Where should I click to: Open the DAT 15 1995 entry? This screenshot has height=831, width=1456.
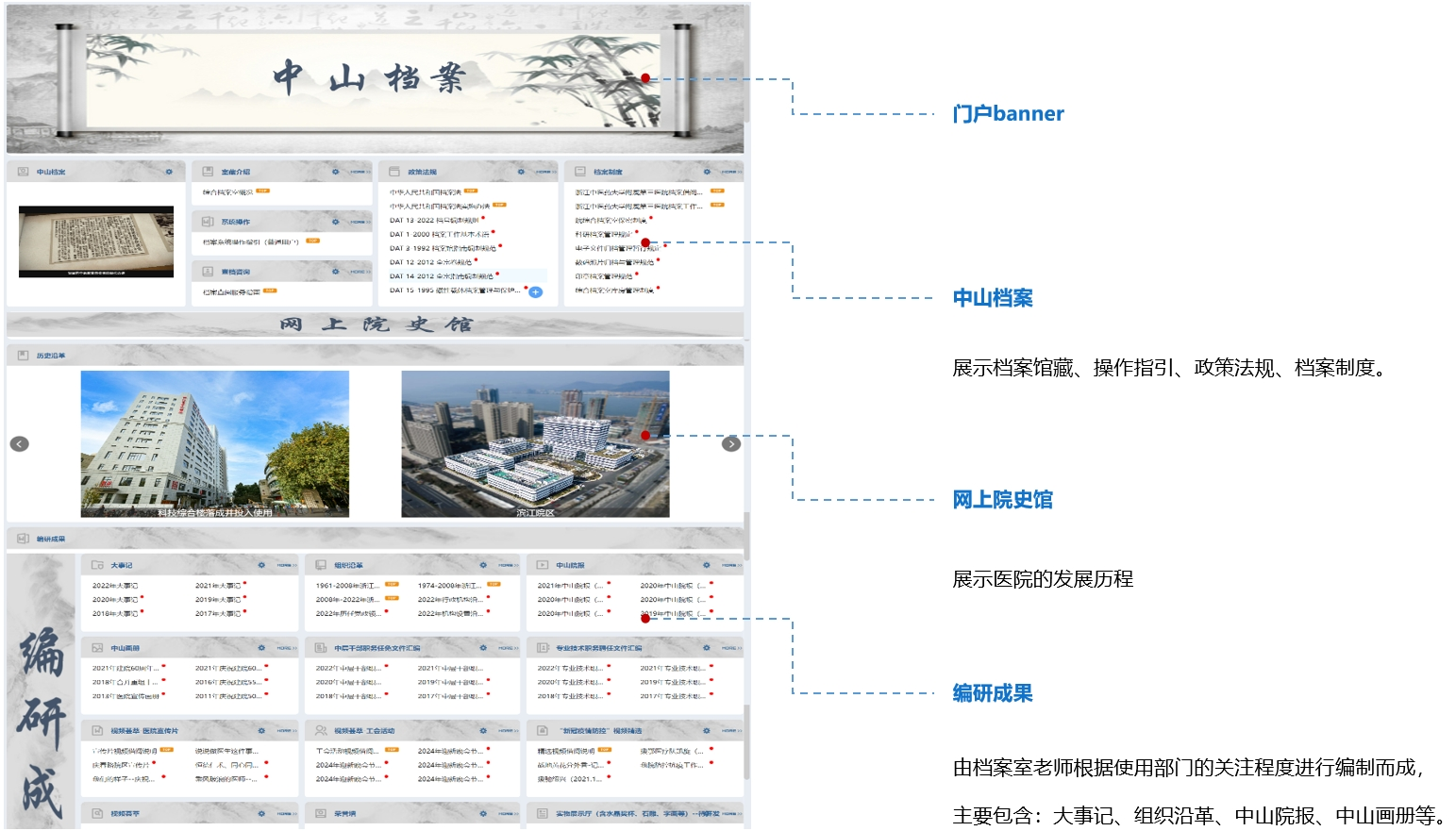point(455,291)
